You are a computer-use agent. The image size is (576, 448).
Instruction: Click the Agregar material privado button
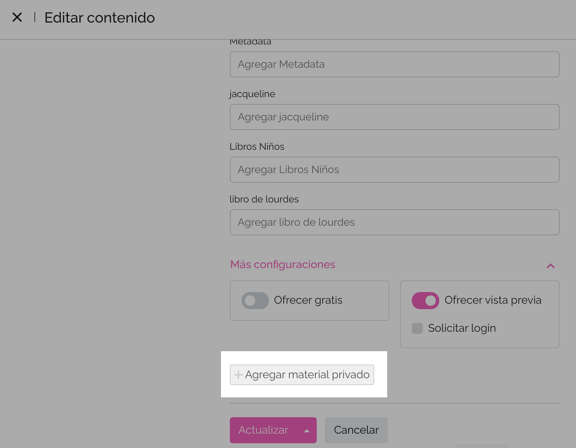[x=302, y=375]
